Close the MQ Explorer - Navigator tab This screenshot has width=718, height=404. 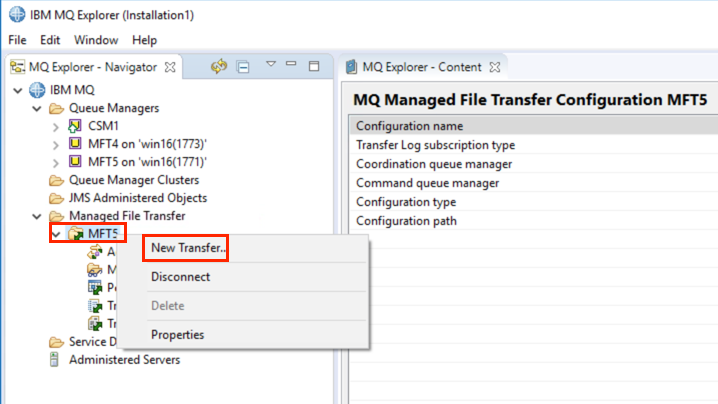(x=170, y=67)
